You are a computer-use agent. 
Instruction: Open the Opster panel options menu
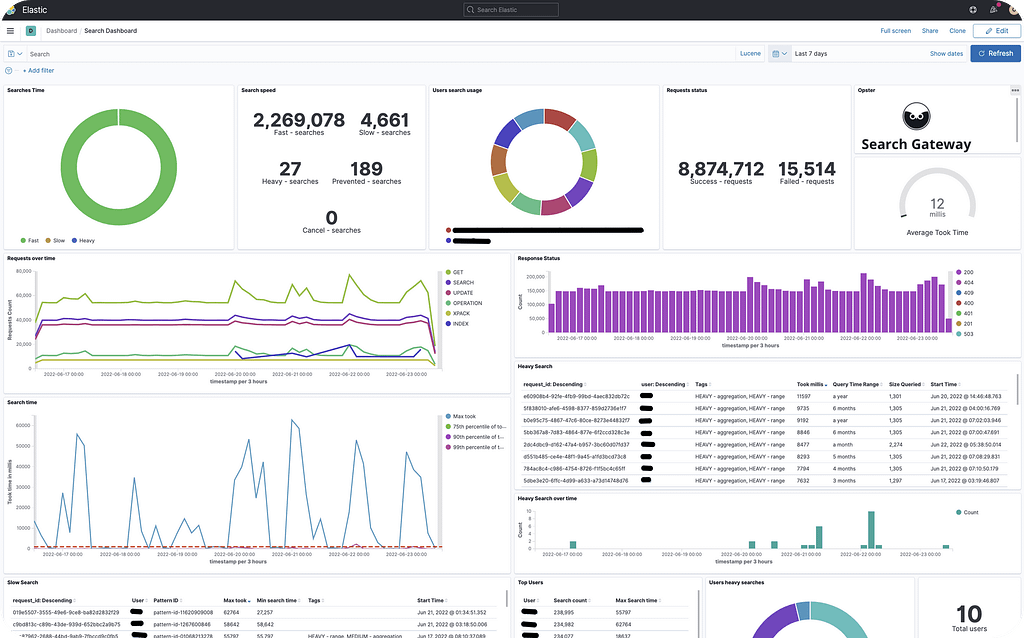(1015, 90)
